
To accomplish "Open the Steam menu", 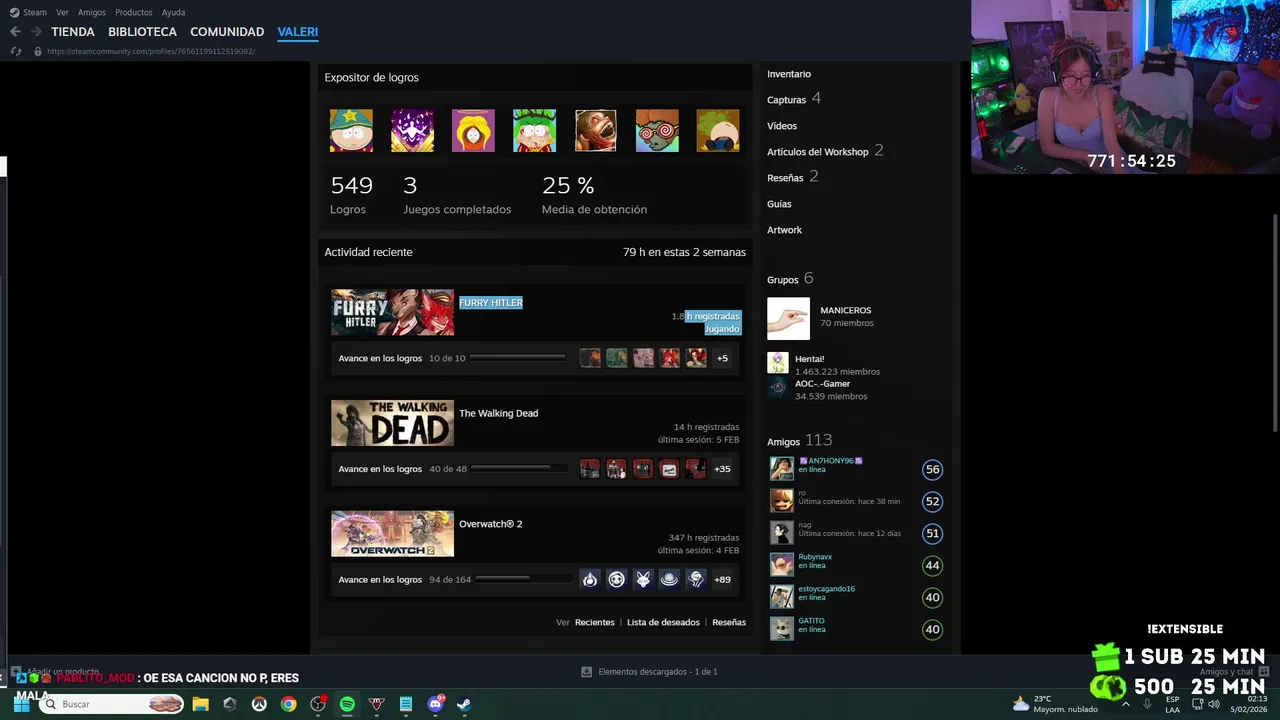I will [29, 12].
